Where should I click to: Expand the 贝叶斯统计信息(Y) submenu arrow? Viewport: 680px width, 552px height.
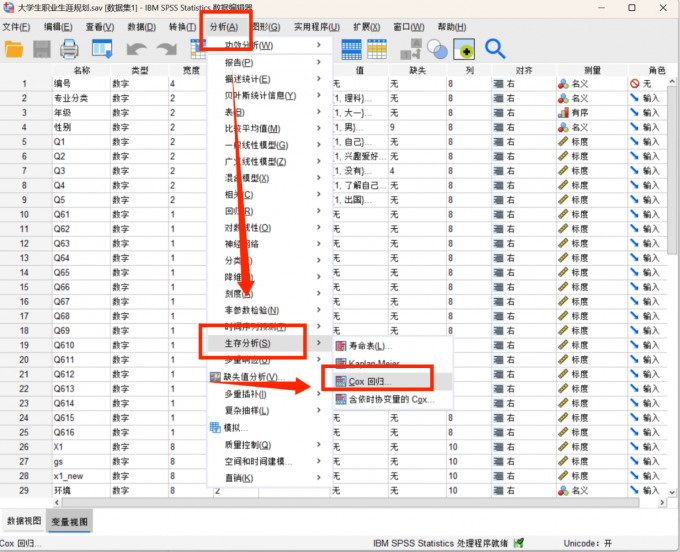pyautogui.click(x=318, y=95)
